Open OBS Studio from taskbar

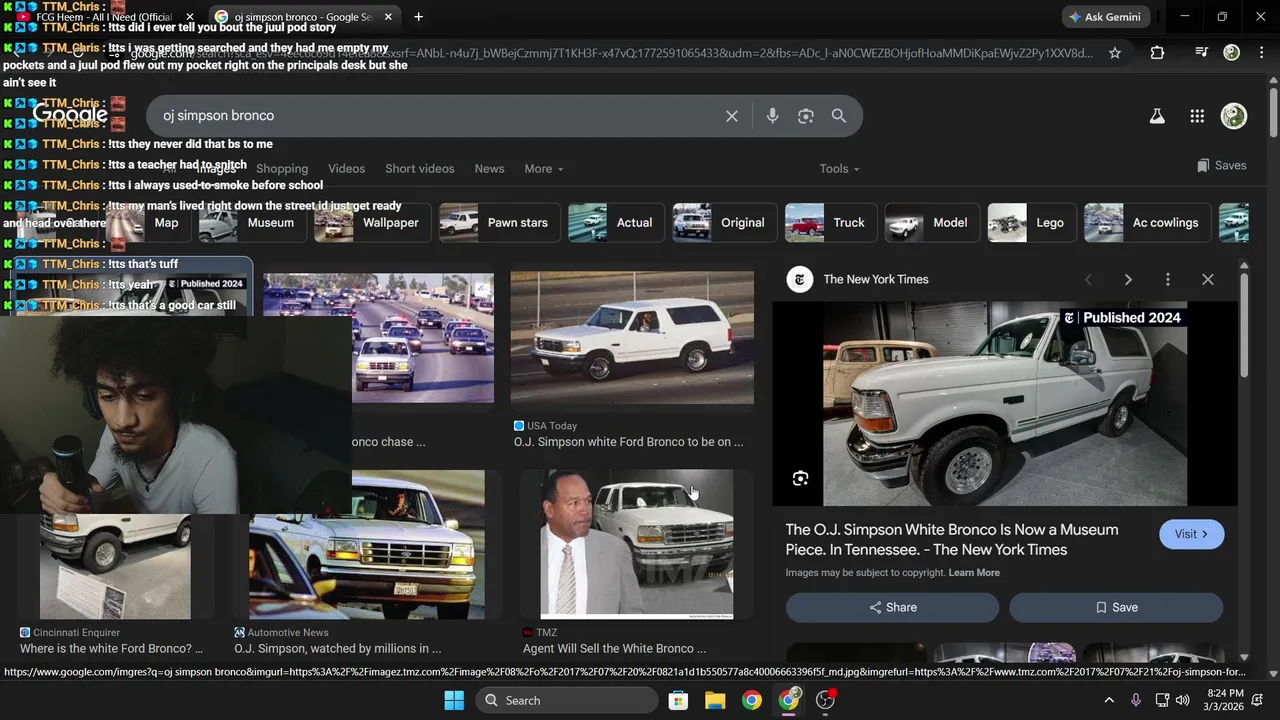coord(826,700)
